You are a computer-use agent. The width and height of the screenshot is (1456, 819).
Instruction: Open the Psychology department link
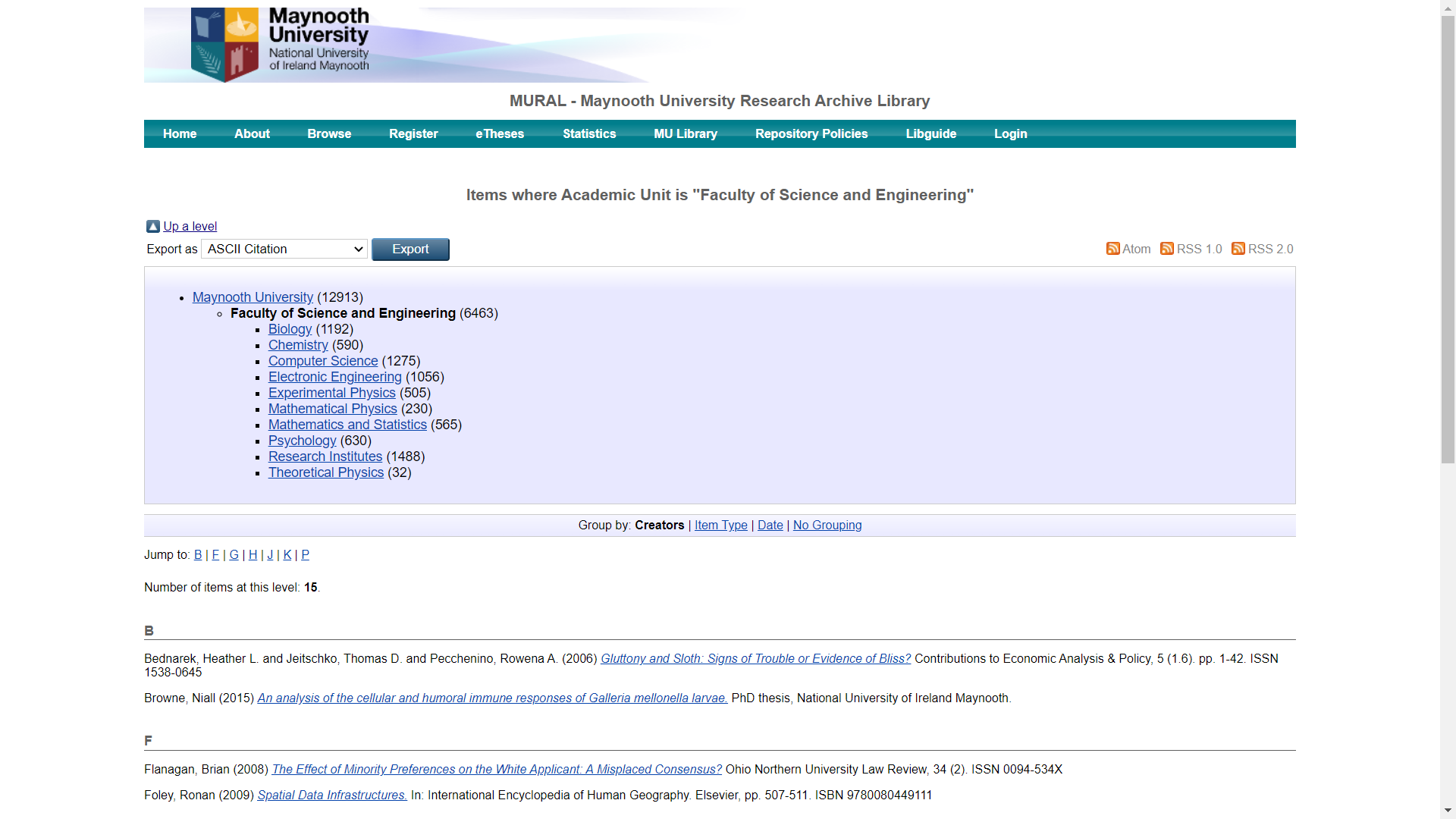(x=302, y=441)
